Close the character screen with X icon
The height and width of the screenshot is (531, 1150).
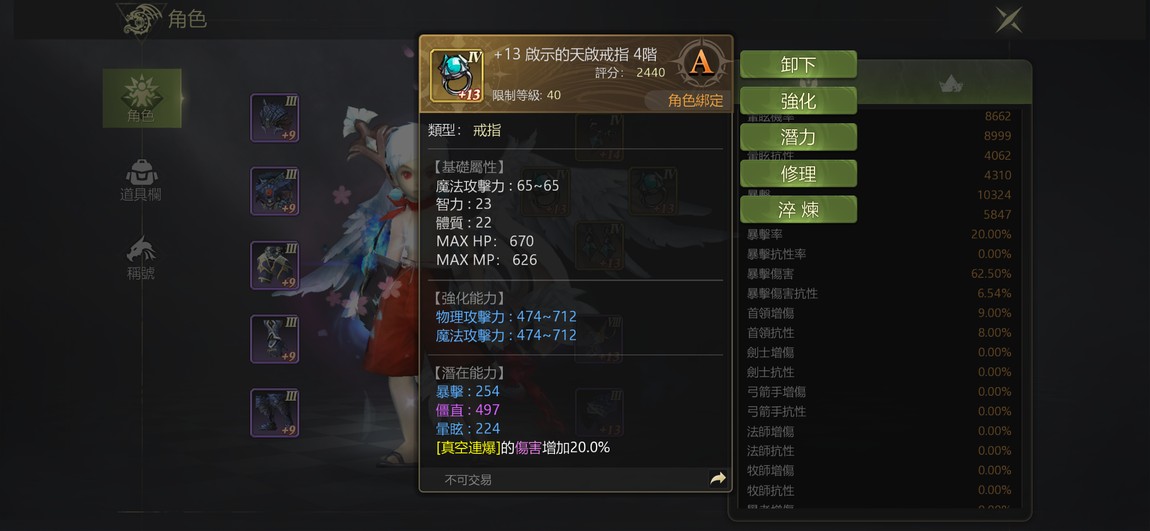[x=1009, y=19]
